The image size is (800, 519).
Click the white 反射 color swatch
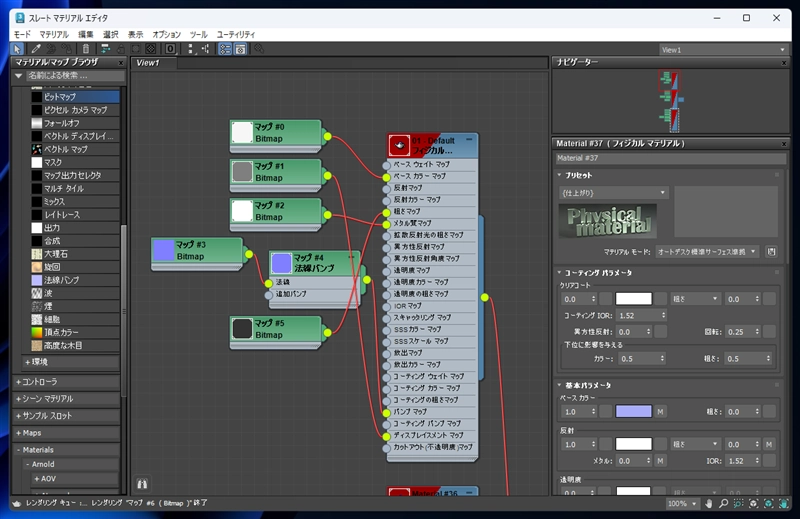(633, 444)
